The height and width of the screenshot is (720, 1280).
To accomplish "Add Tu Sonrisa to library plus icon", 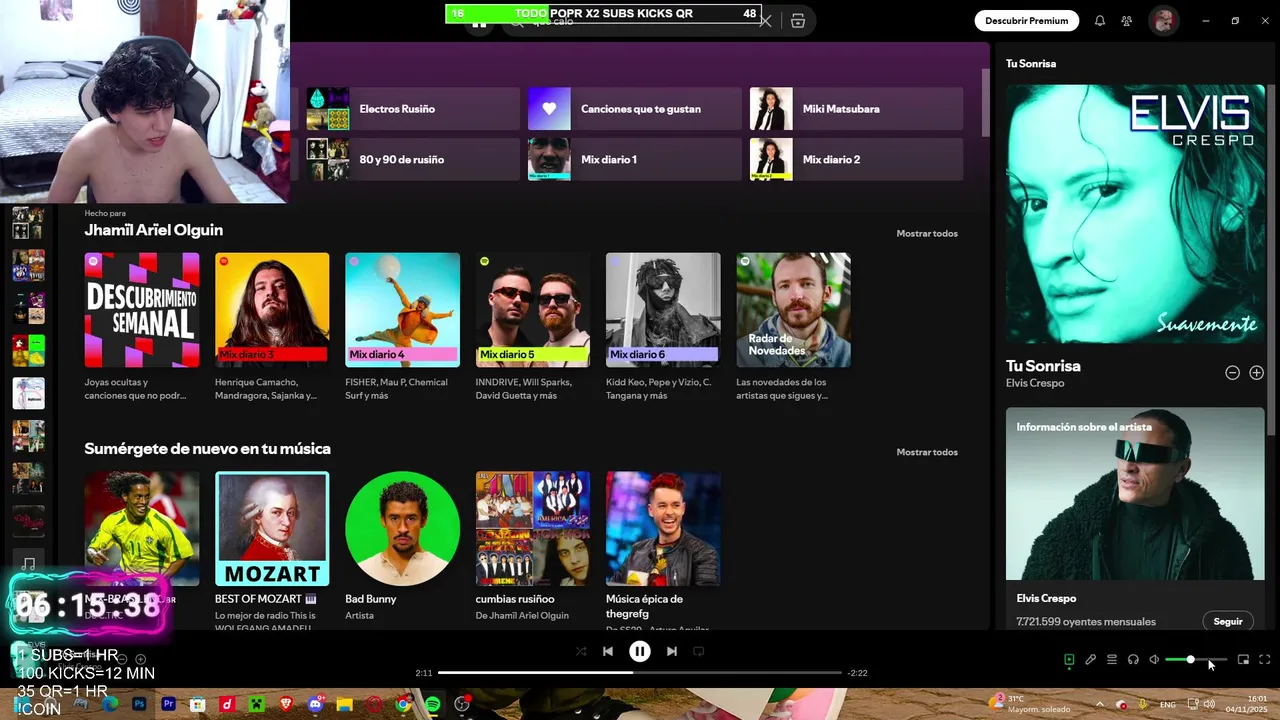I will (1256, 373).
